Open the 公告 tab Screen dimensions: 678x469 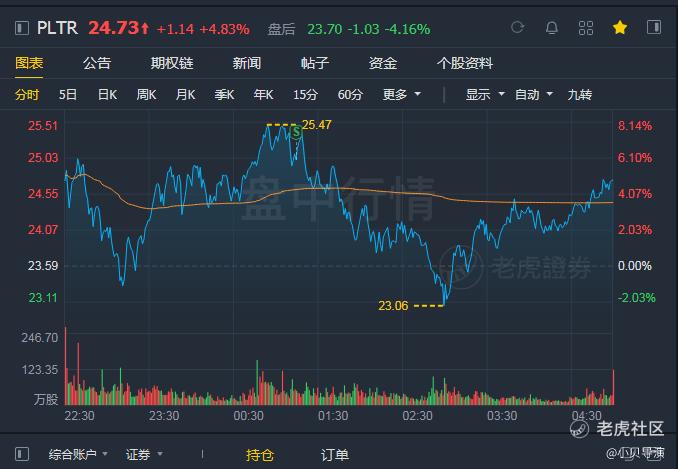point(97,63)
